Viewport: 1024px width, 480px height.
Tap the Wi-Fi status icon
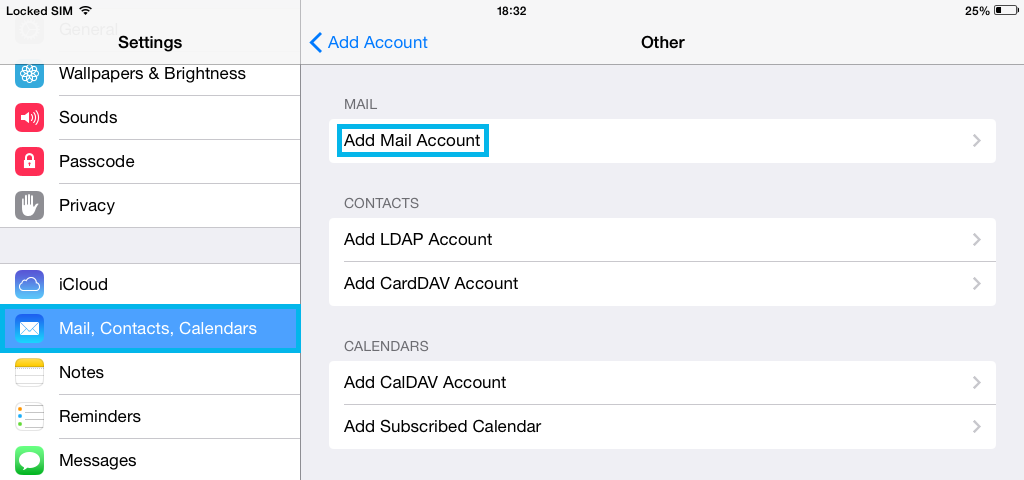(x=85, y=10)
